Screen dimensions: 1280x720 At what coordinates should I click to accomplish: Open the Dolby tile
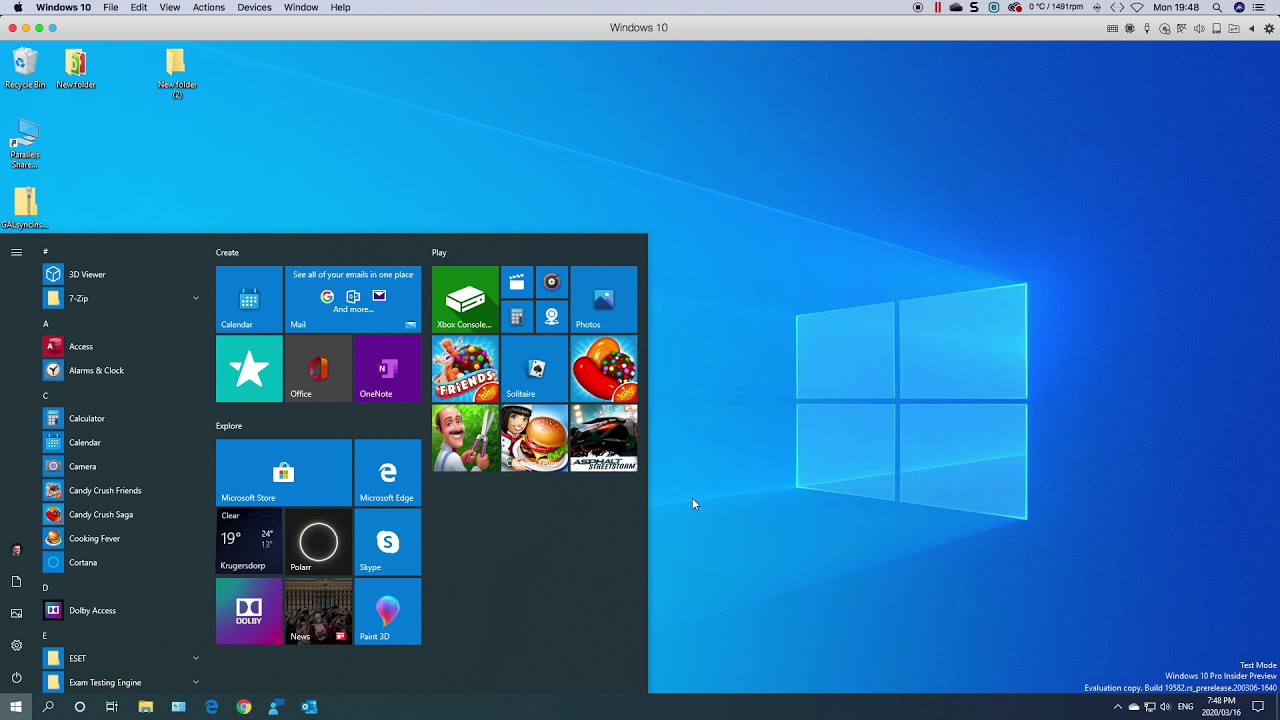tap(249, 611)
